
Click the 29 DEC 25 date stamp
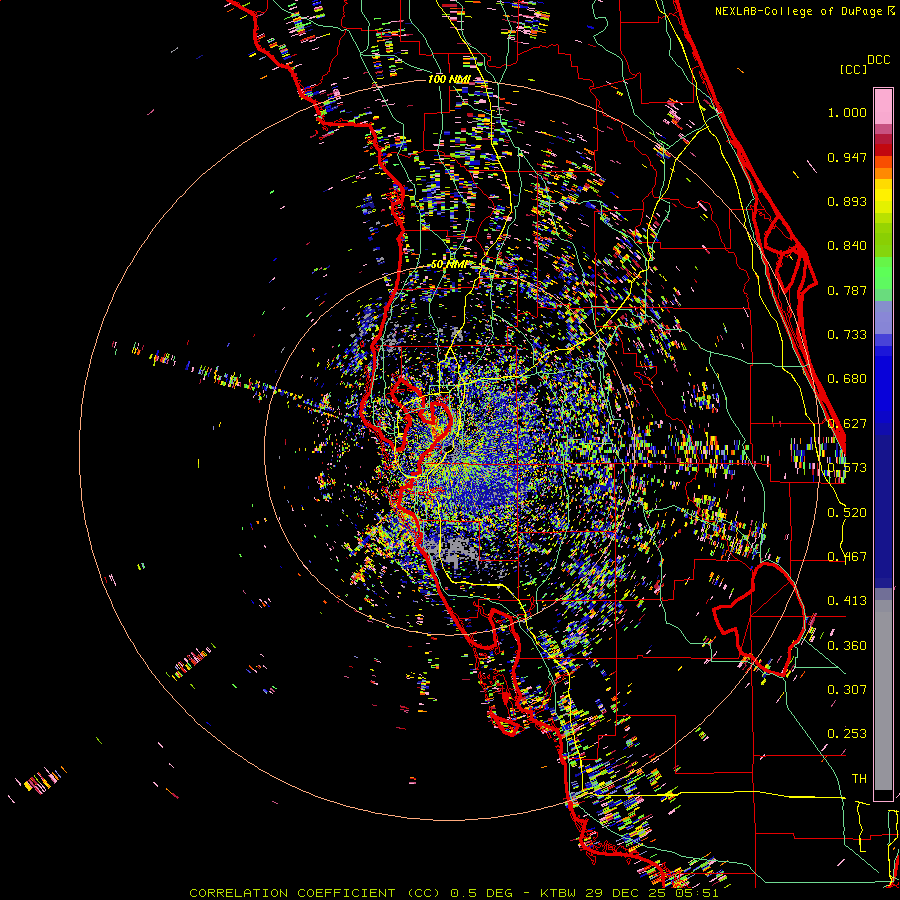(x=626, y=893)
